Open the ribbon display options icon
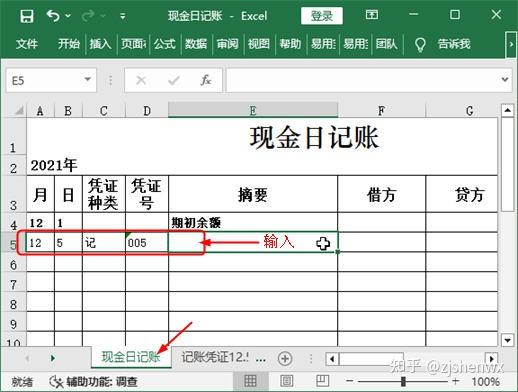This screenshot has height=392, width=518. (x=372, y=15)
